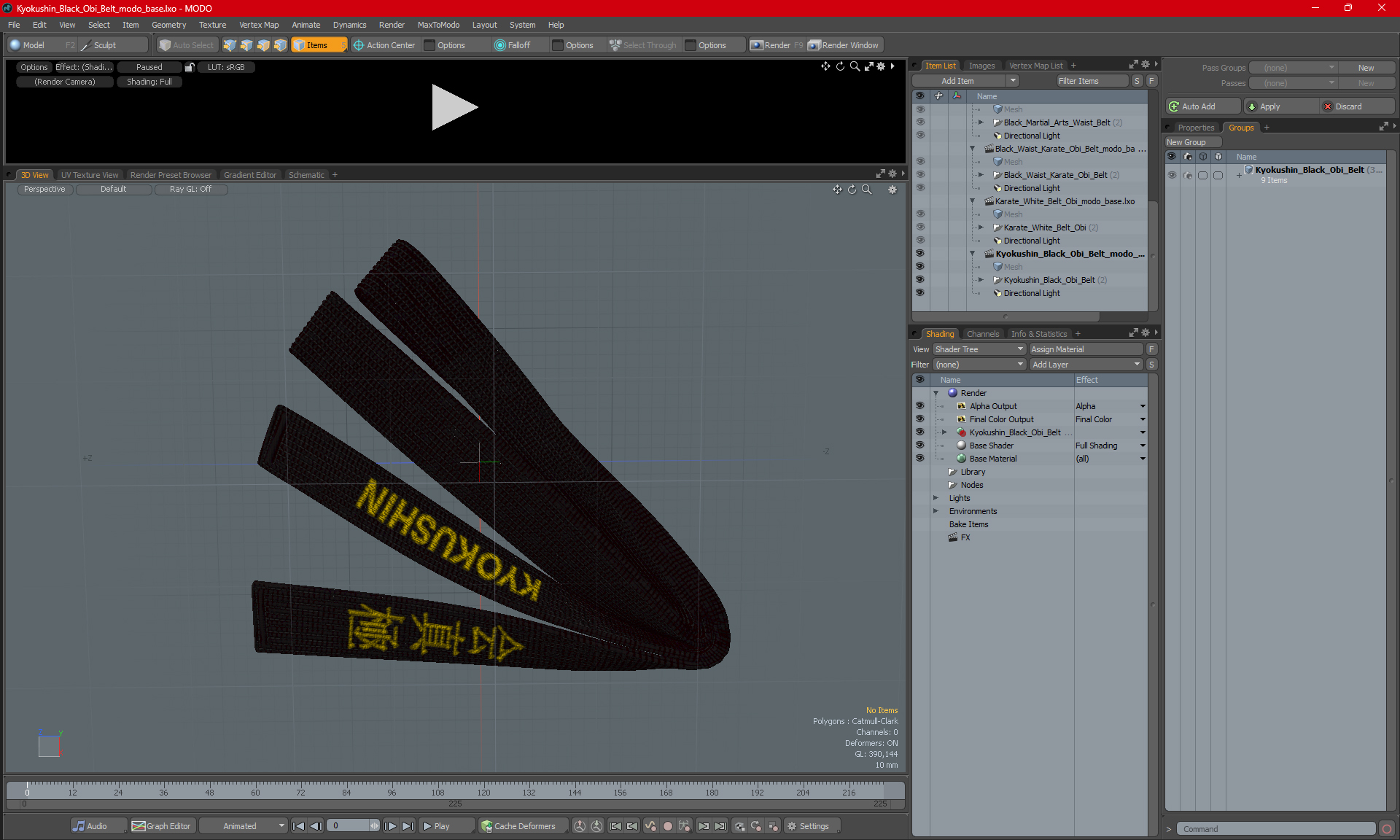Open the Add Layer dropdown
The width and height of the screenshot is (1400, 840).
click(1086, 365)
